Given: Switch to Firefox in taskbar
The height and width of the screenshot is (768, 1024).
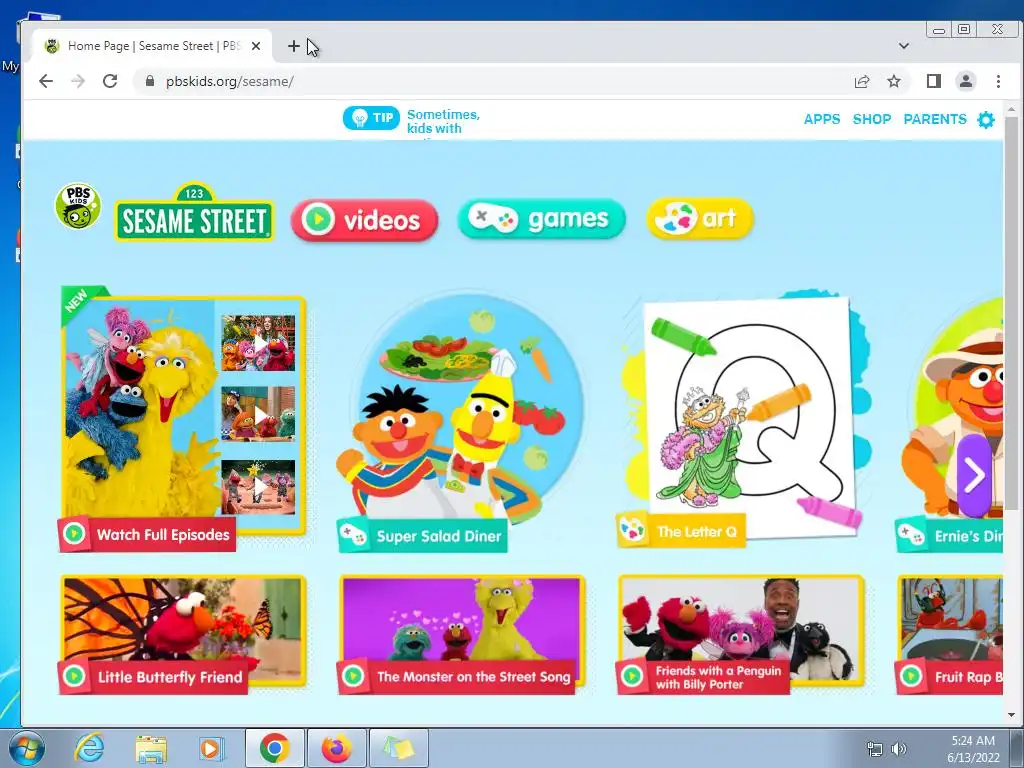Looking at the screenshot, I should pyautogui.click(x=337, y=748).
